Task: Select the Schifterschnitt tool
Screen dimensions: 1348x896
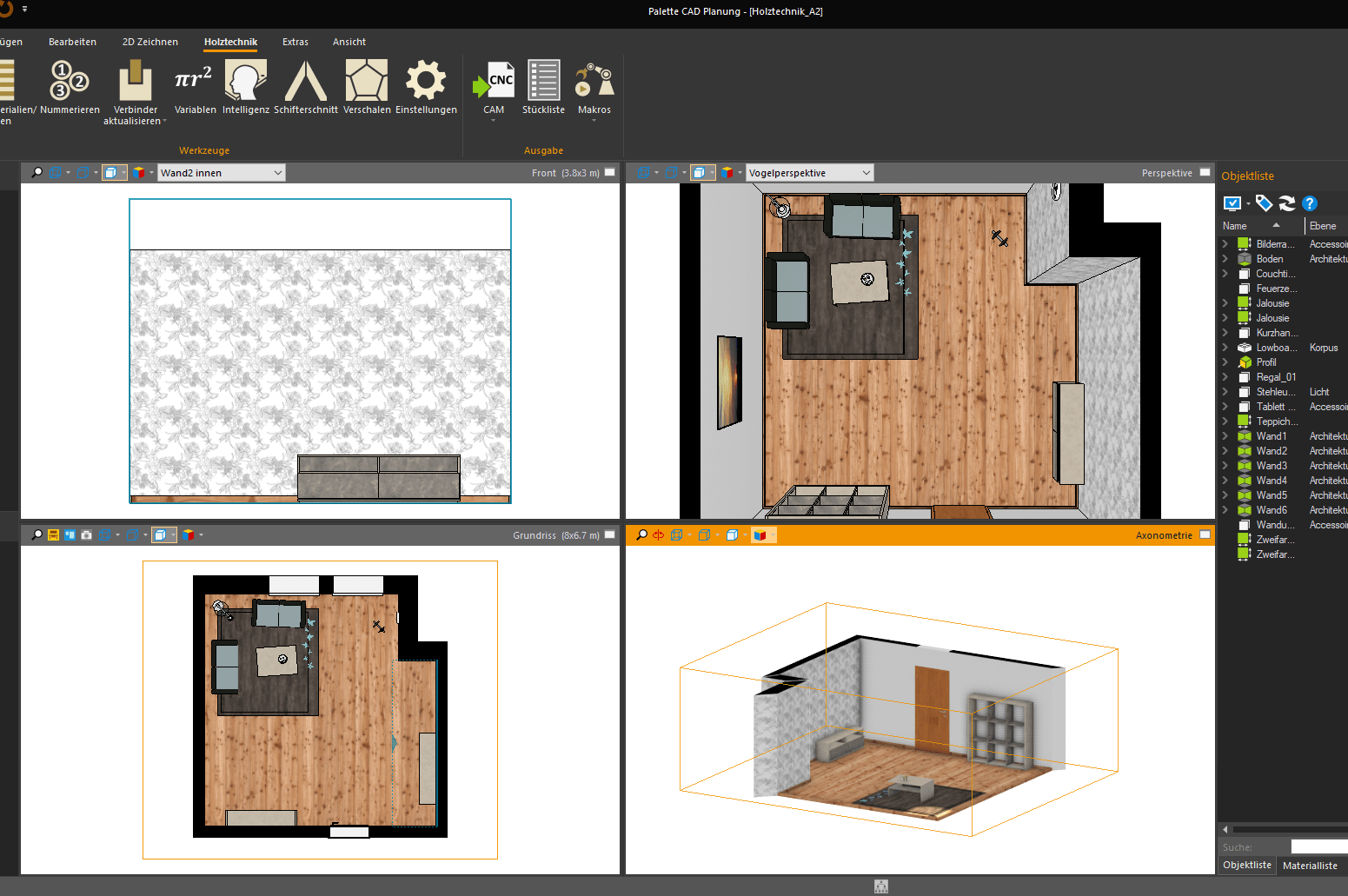Action: [305, 85]
